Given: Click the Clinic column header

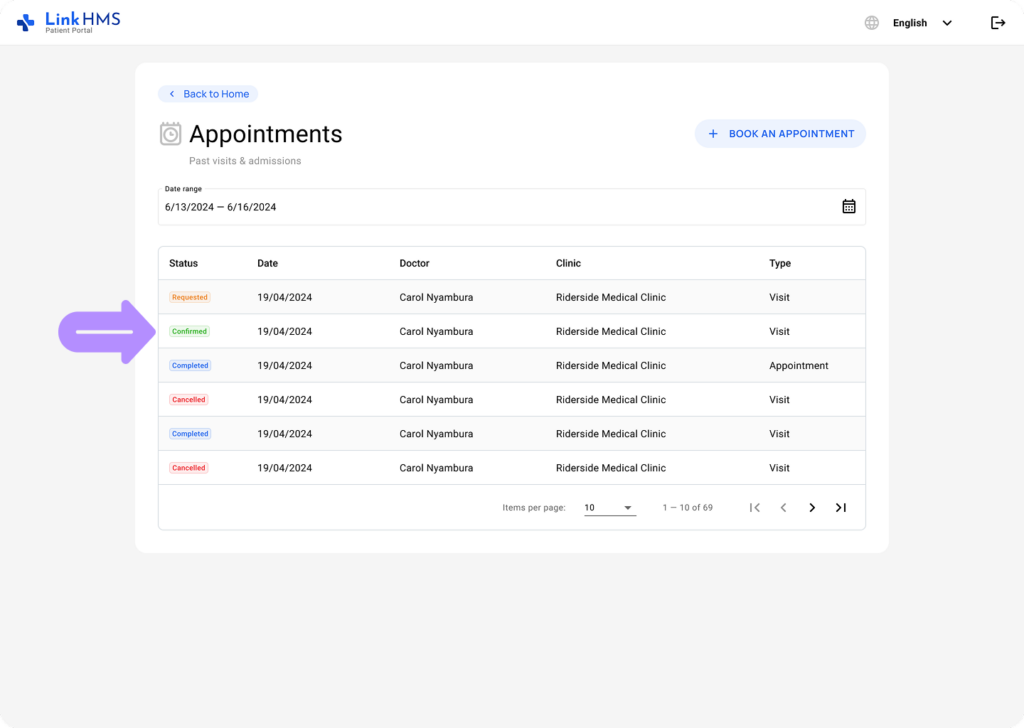Looking at the screenshot, I should (568, 263).
